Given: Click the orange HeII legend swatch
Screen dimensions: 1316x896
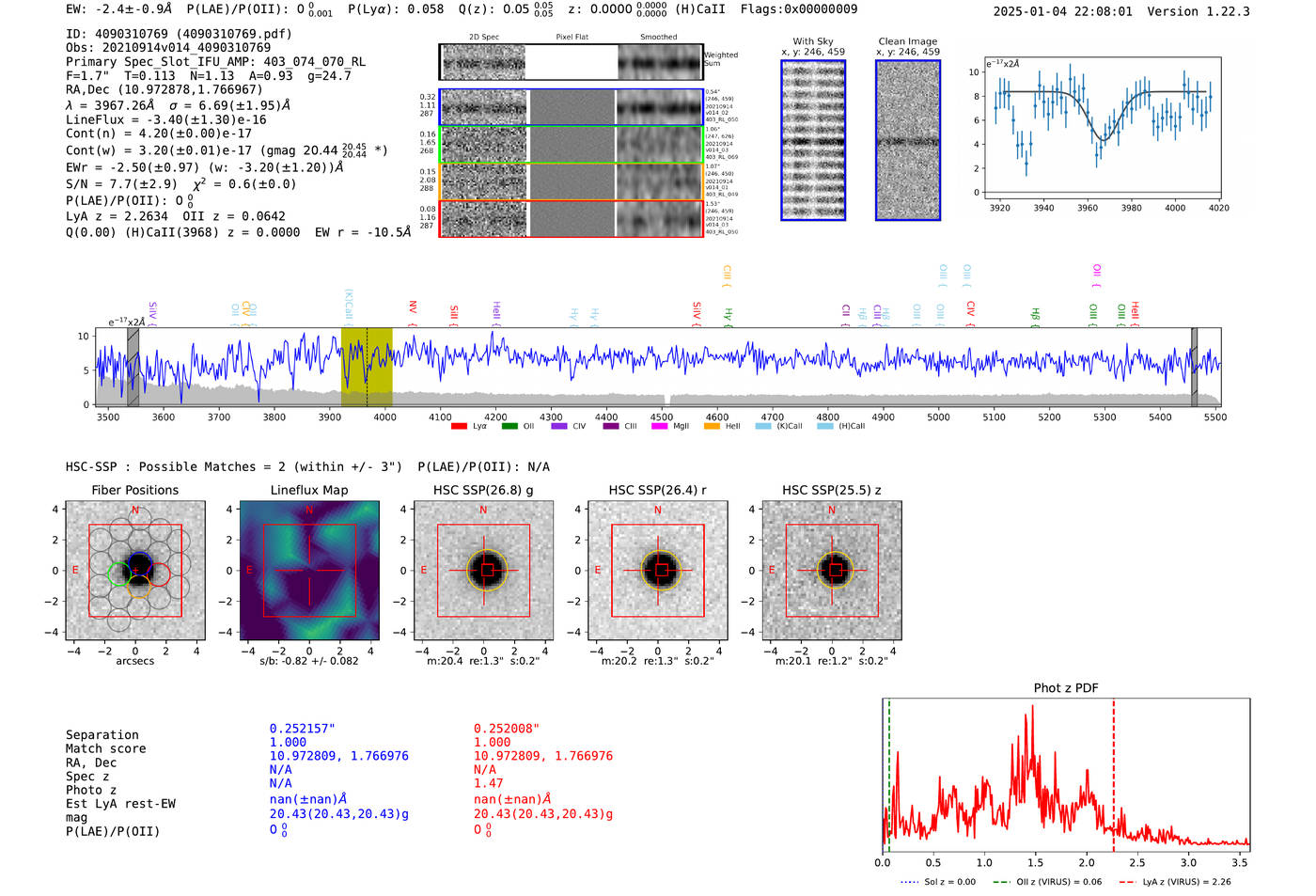Looking at the screenshot, I should pos(712,426).
